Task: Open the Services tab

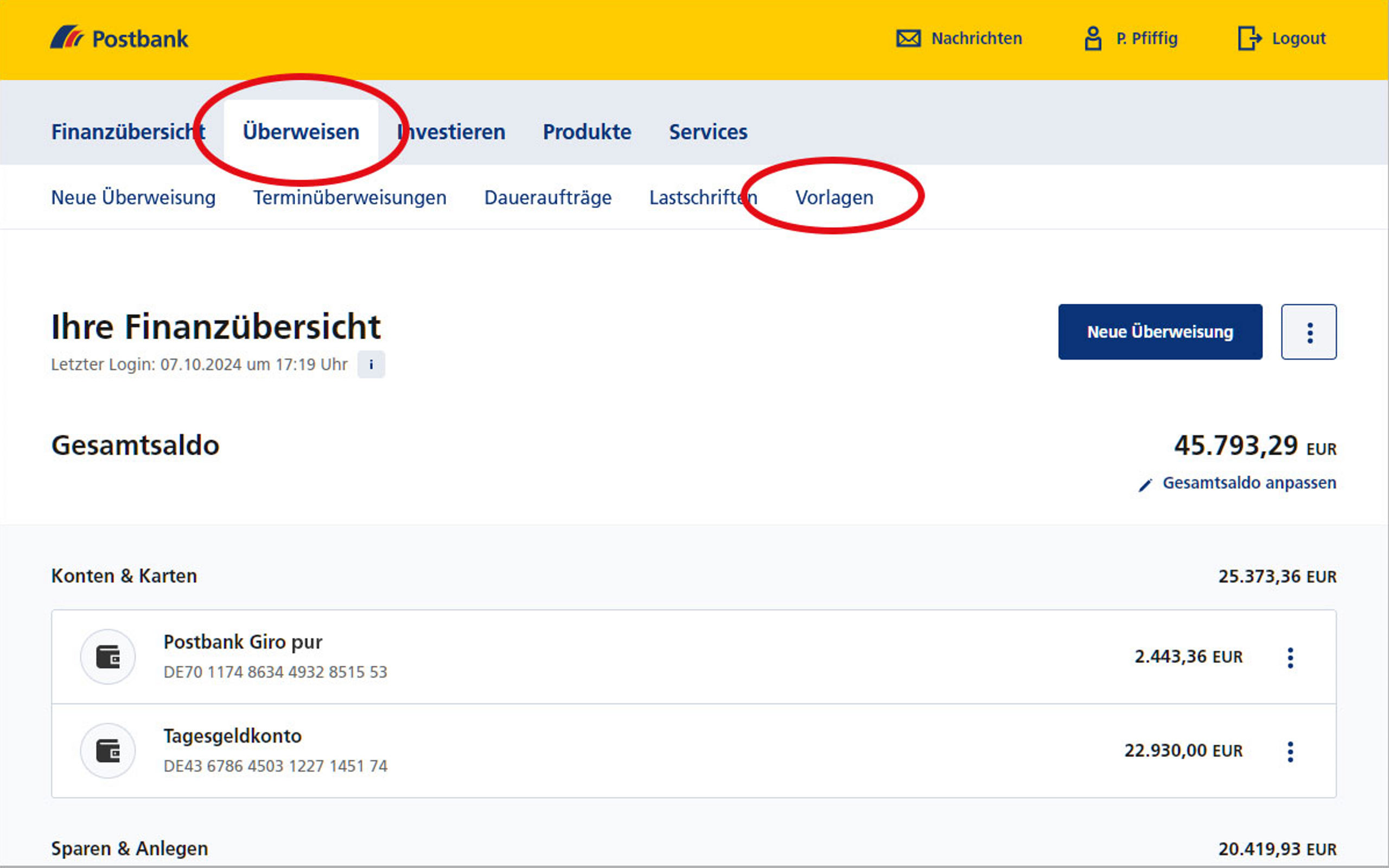Action: coord(708,132)
